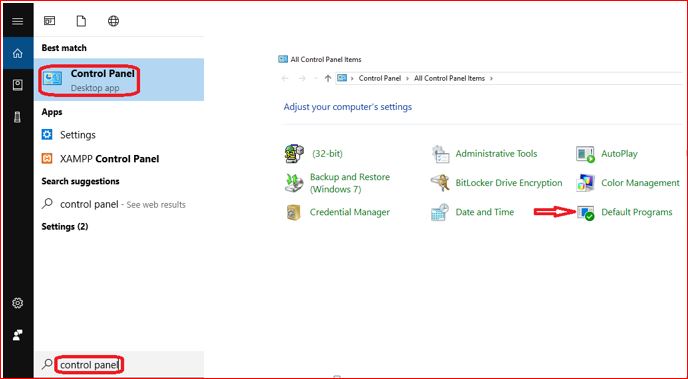Screen dimensions: 688x379
Task: Click the magnifier icon next to web suggestion
Action: pos(47,204)
